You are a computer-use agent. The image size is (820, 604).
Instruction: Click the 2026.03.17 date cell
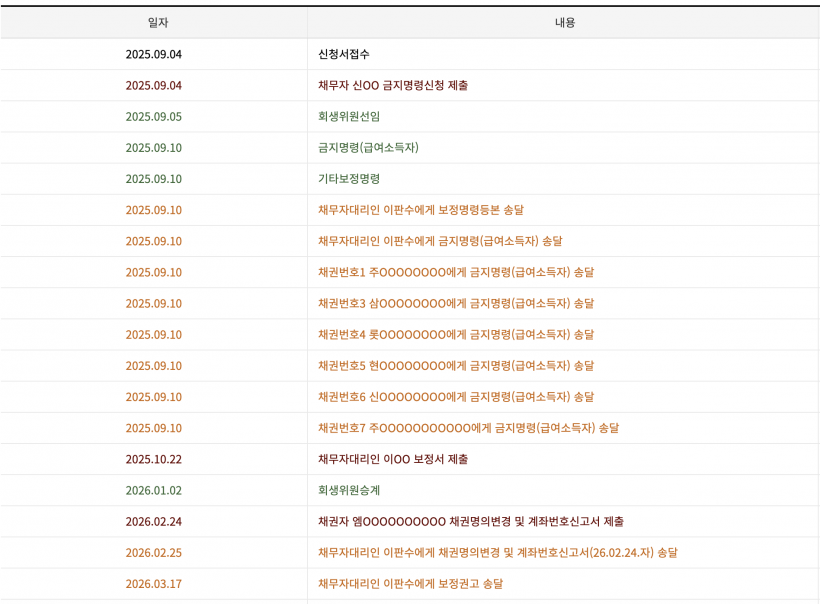(154, 584)
